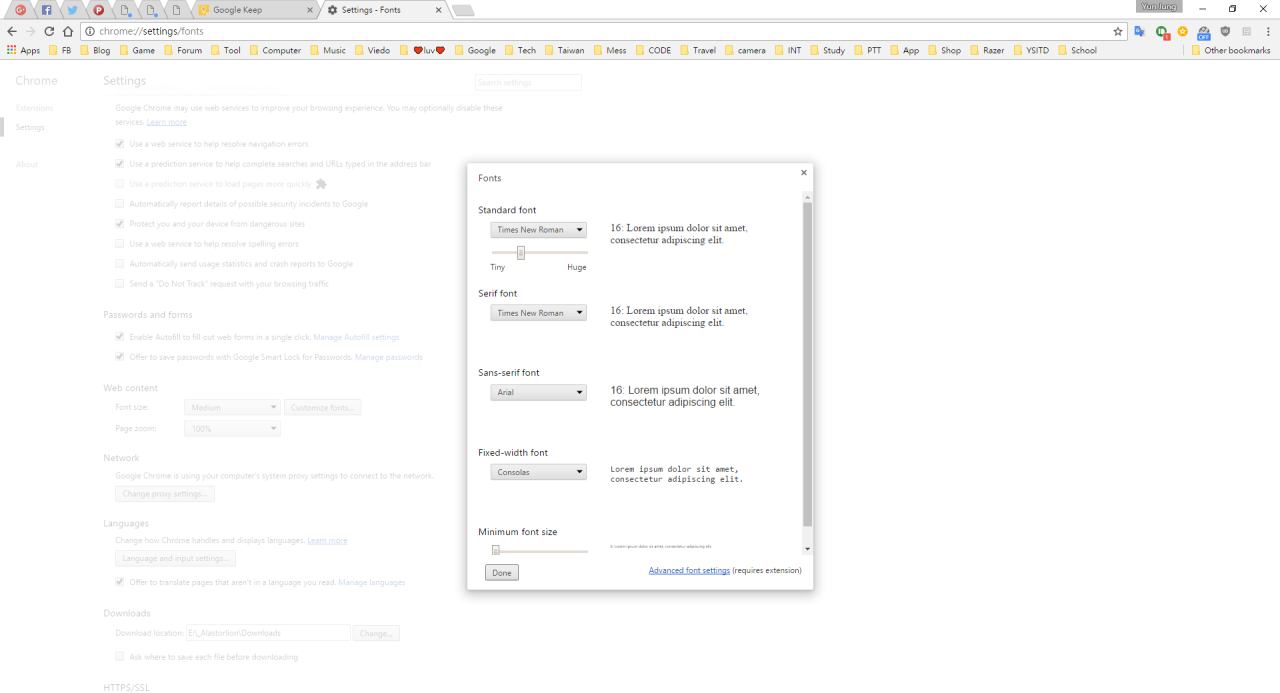
Task: Open the Google Translate extension icon
Action: [x=1139, y=31]
